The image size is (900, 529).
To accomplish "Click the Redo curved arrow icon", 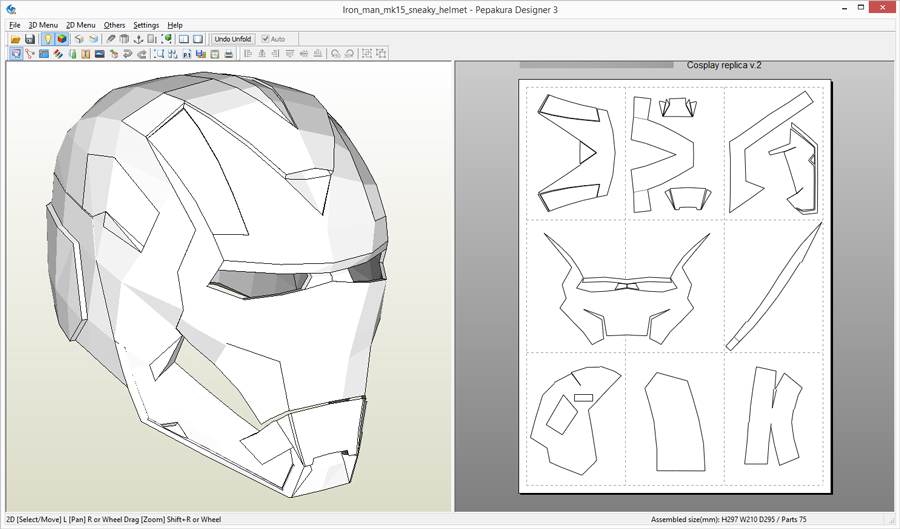I will coord(141,54).
